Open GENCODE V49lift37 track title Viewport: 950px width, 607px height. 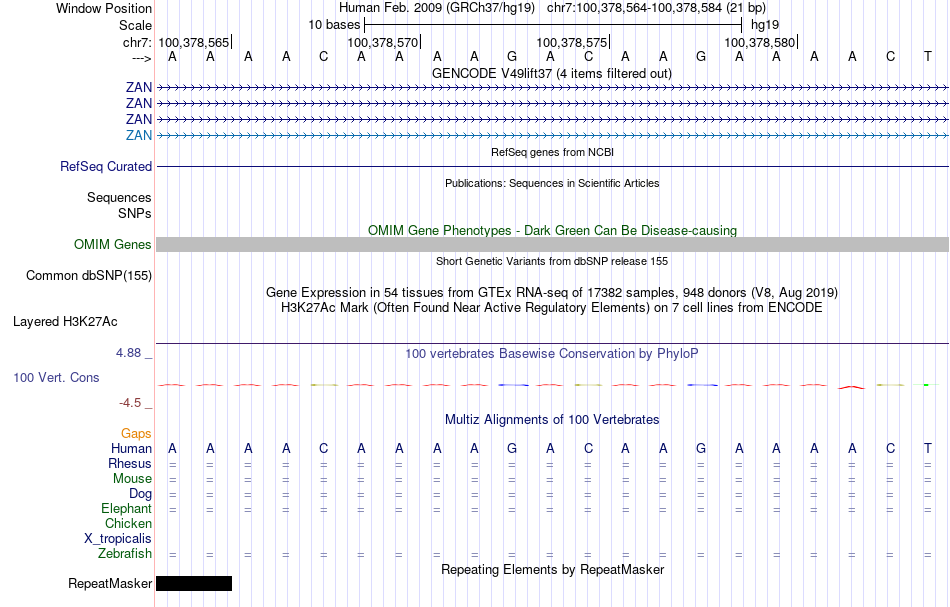[x=551, y=73]
